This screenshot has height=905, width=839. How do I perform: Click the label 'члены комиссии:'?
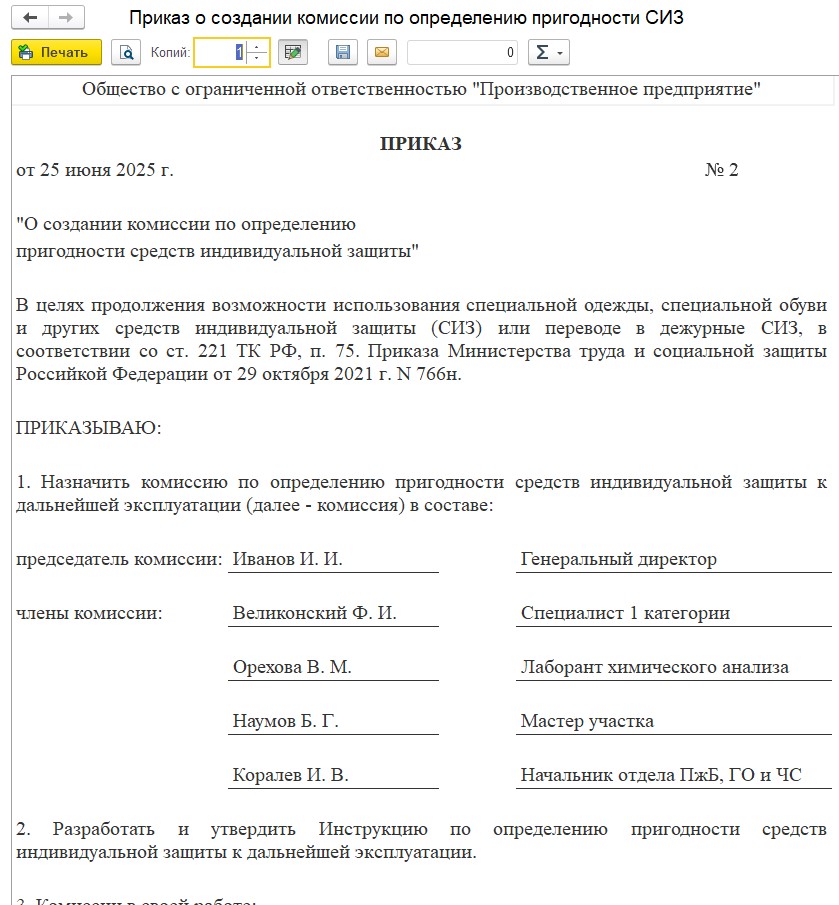point(89,612)
